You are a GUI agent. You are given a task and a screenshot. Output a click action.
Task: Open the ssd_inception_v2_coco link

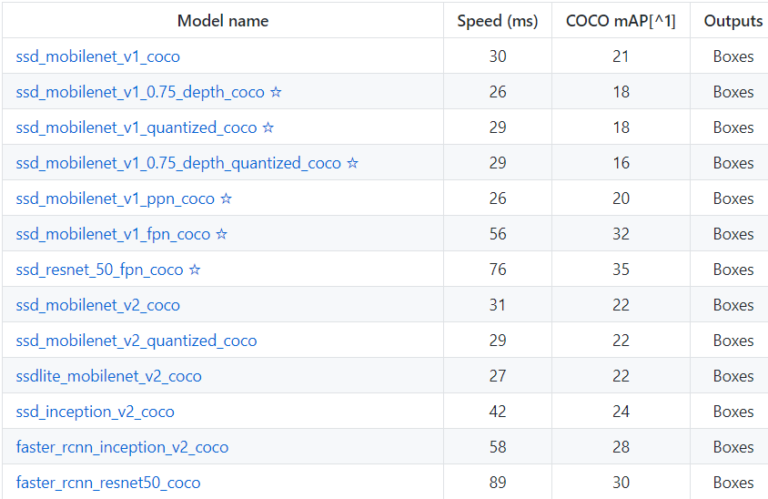[95, 412]
